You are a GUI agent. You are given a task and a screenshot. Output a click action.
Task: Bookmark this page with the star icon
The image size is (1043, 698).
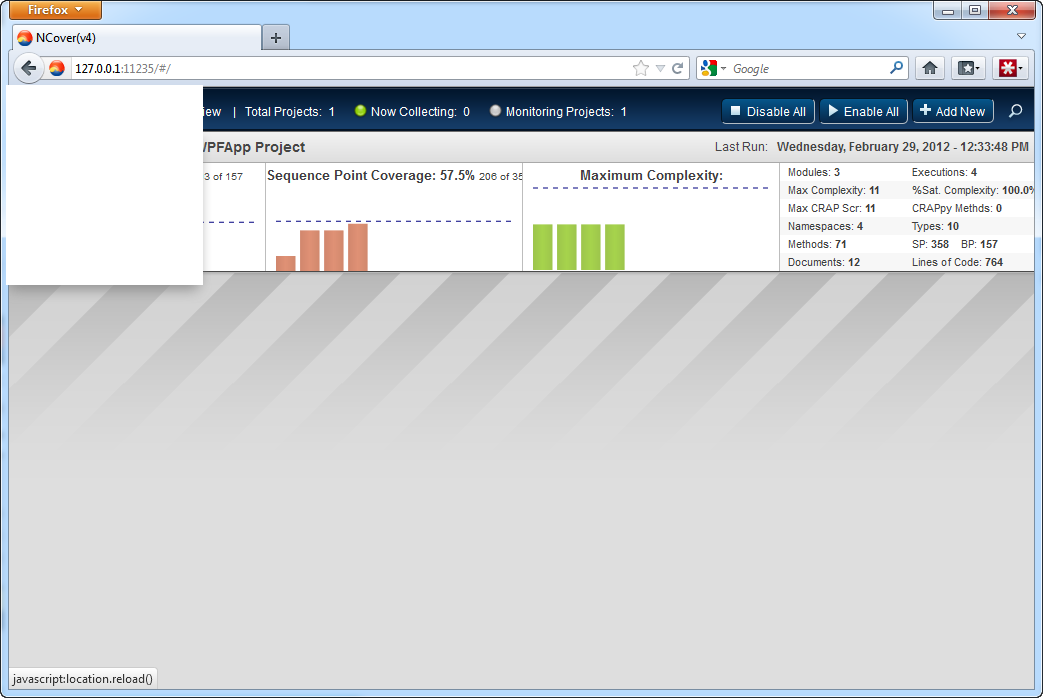[x=641, y=68]
